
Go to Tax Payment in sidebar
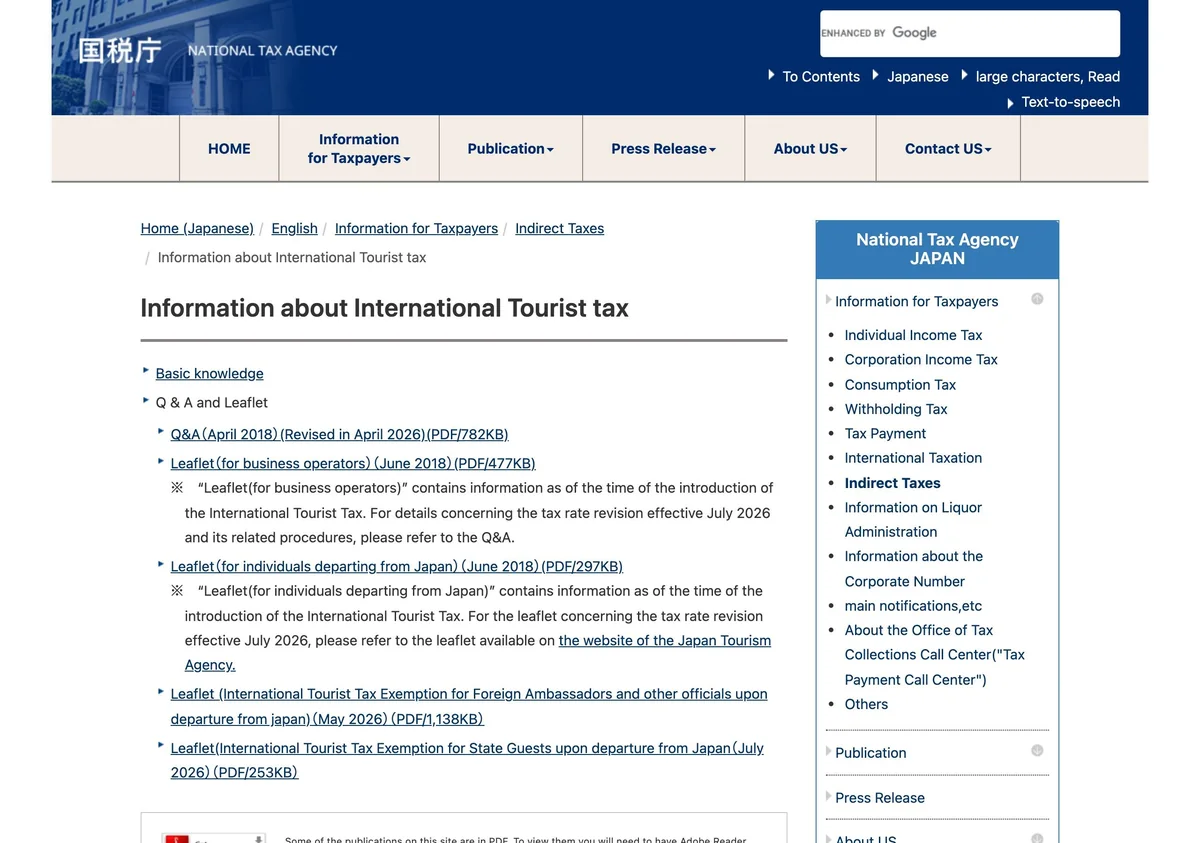coord(885,433)
